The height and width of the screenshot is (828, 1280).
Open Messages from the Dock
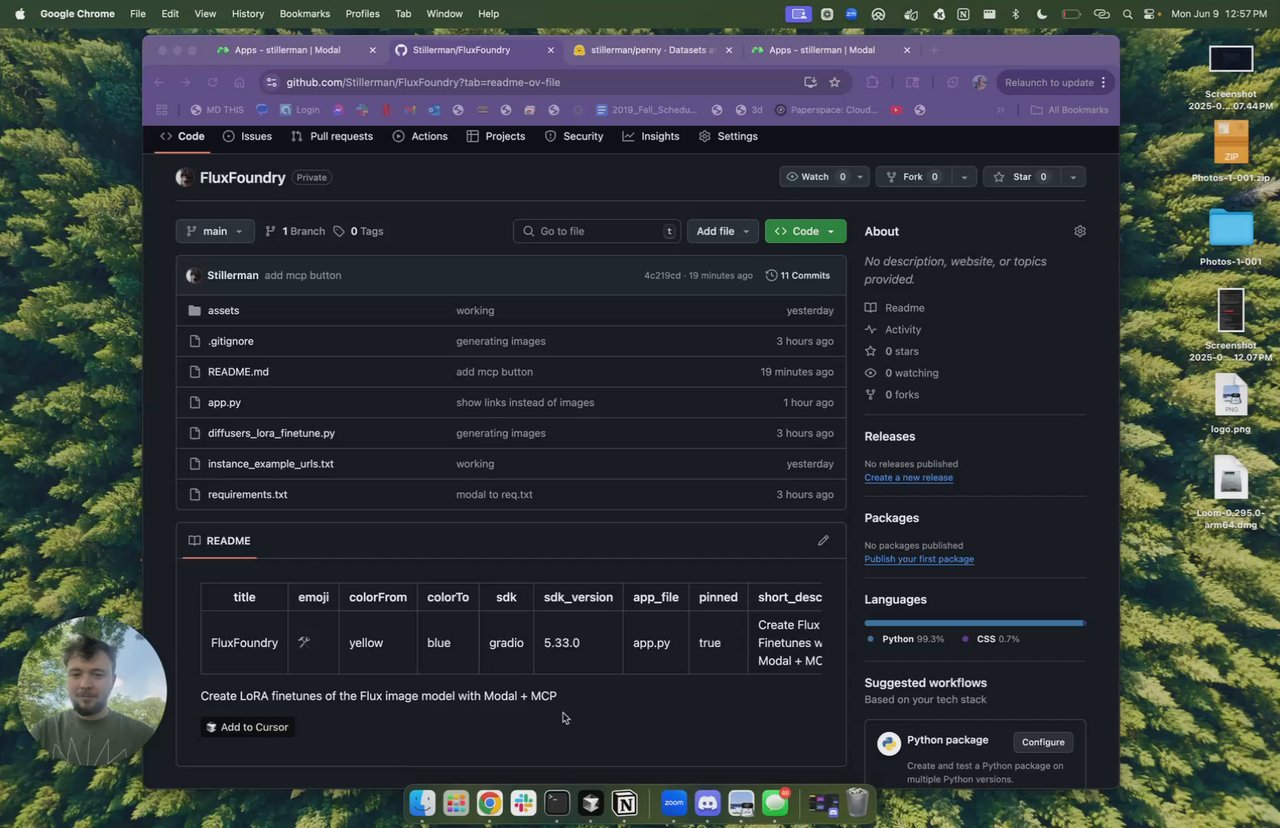coord(775,802)
